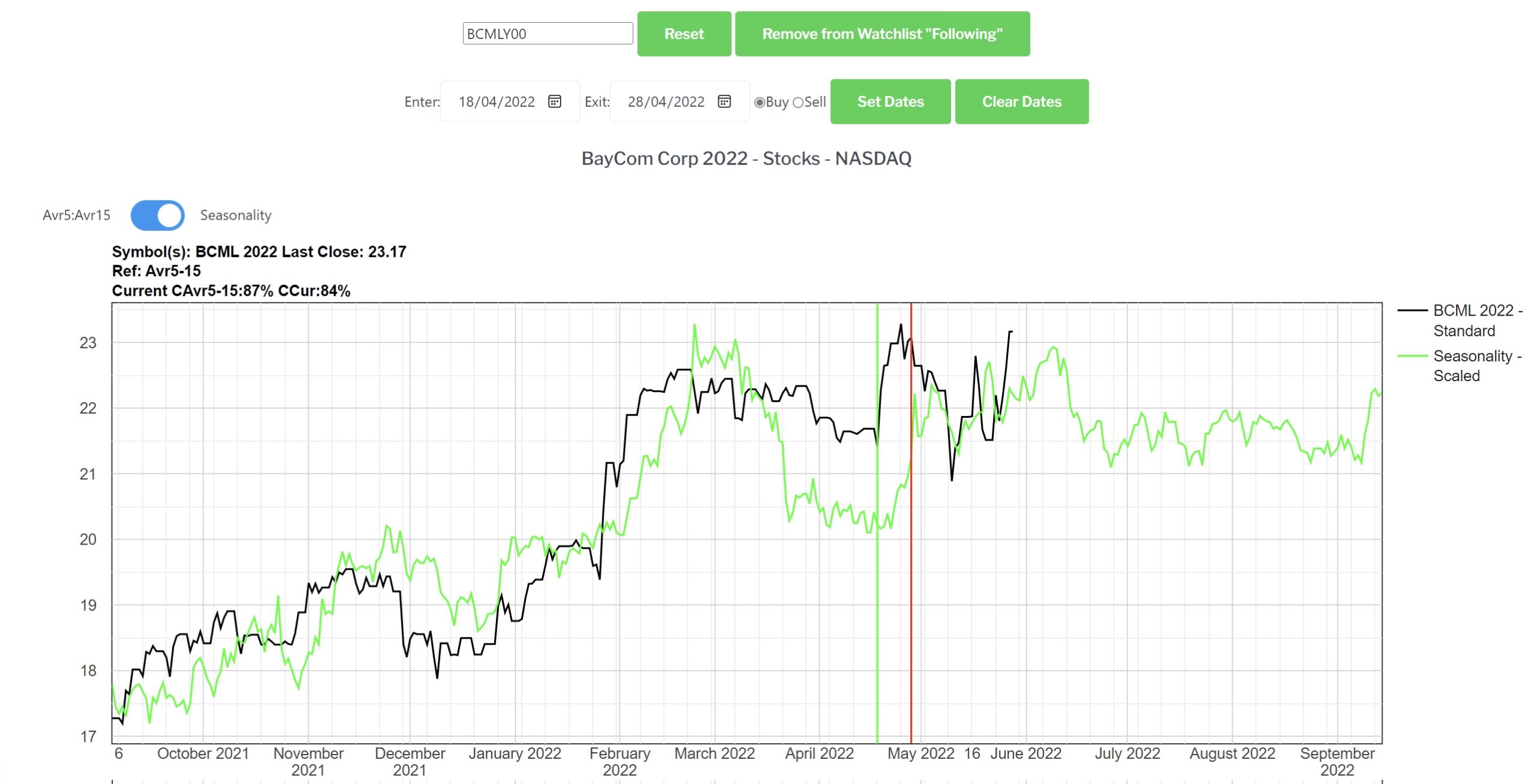This screenshot has height=784, width=1537.
Task: Click the y-axis value 20
Action: 88,539
